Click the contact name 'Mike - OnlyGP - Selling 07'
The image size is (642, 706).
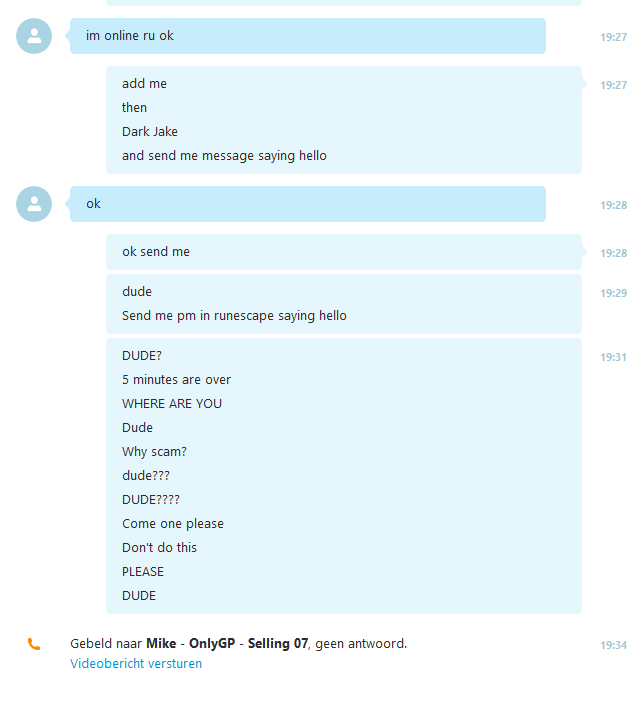227,643
